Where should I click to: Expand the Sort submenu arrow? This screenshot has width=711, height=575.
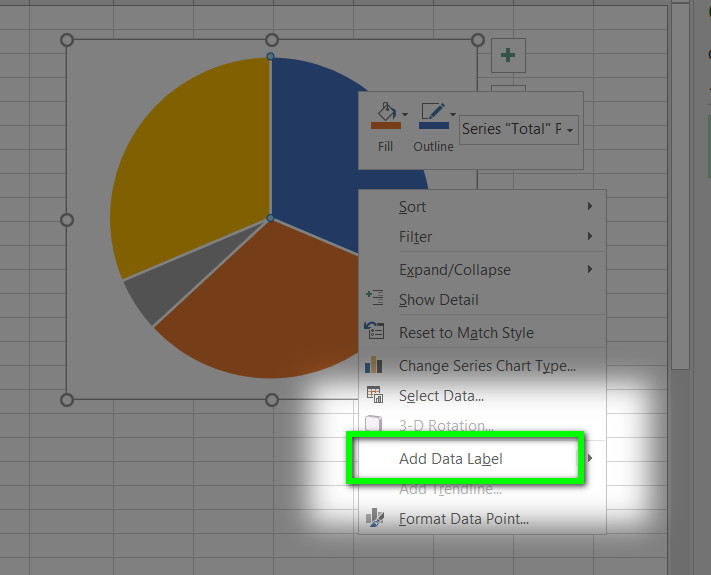click(590, 206)
